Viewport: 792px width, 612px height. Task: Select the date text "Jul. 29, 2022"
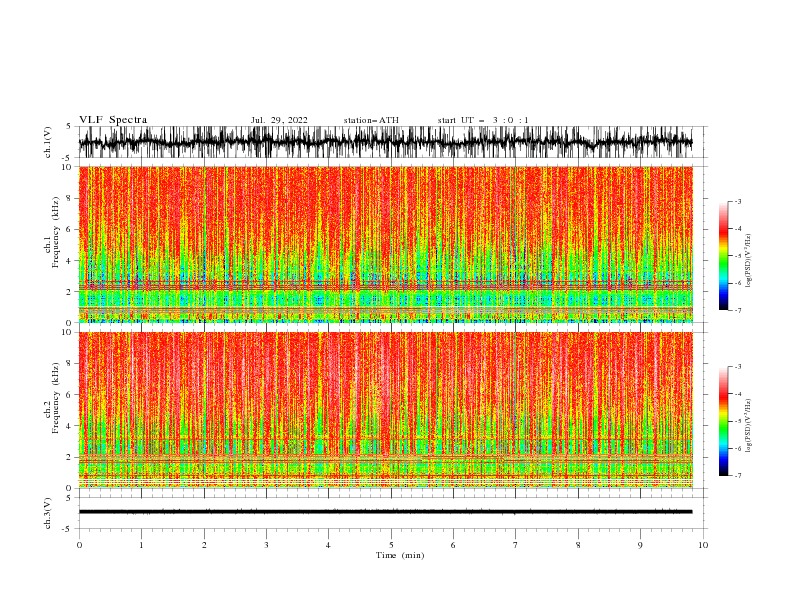pos(279,120)
